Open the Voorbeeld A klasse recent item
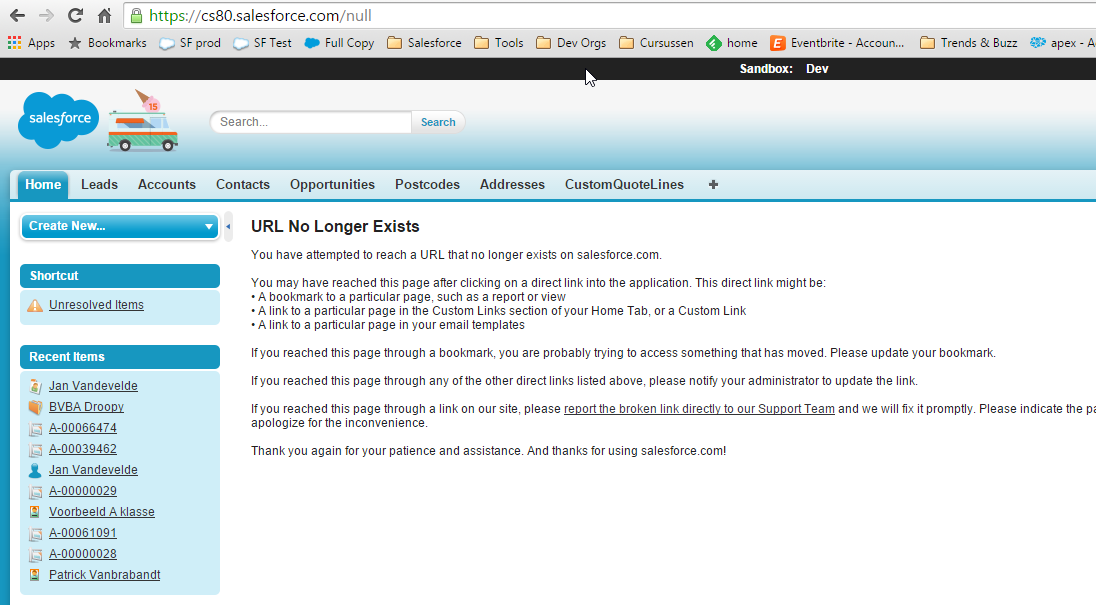The width and height of the screenshot is (1096, 605). coord(101,511)
